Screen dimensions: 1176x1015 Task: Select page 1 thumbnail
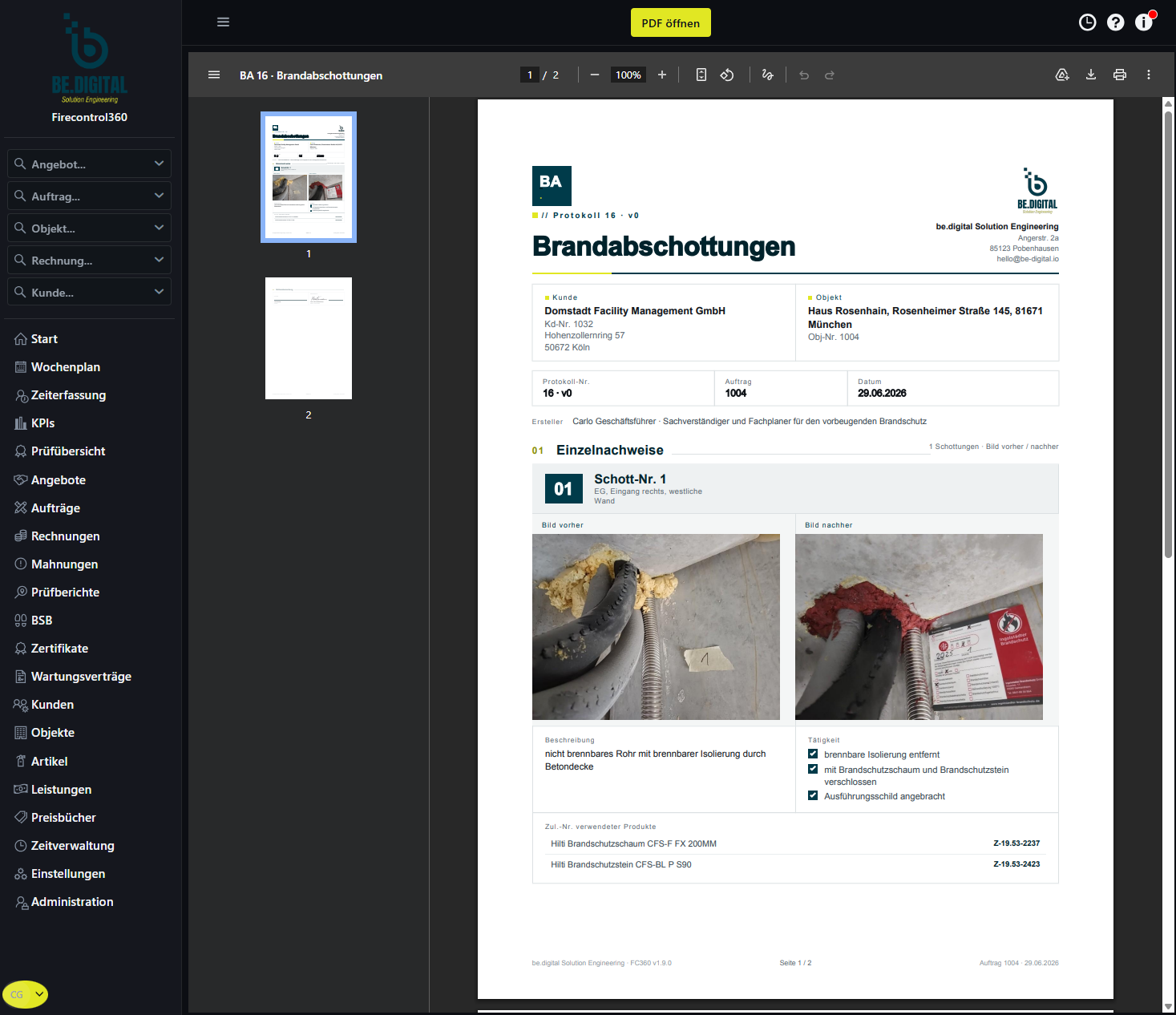[x=309, y=177]
